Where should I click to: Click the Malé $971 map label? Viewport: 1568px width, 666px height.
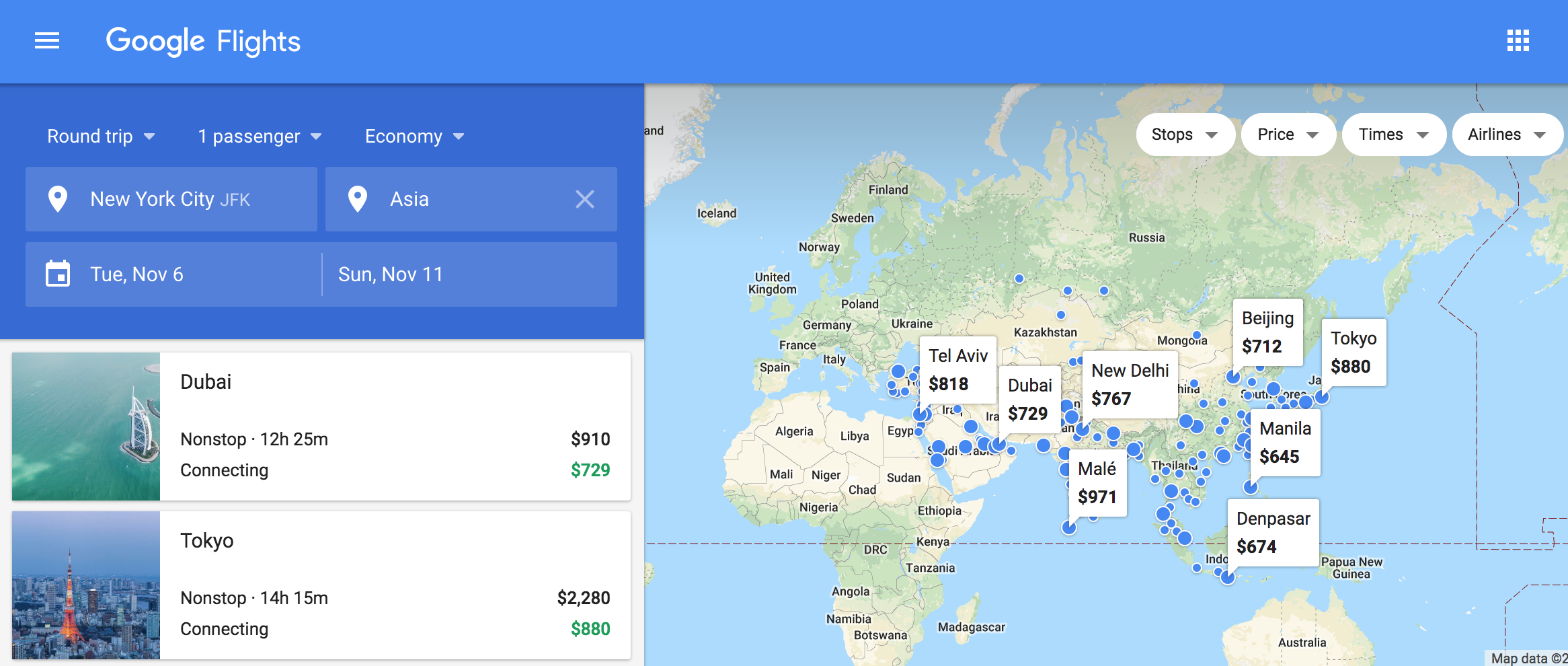1097,483
